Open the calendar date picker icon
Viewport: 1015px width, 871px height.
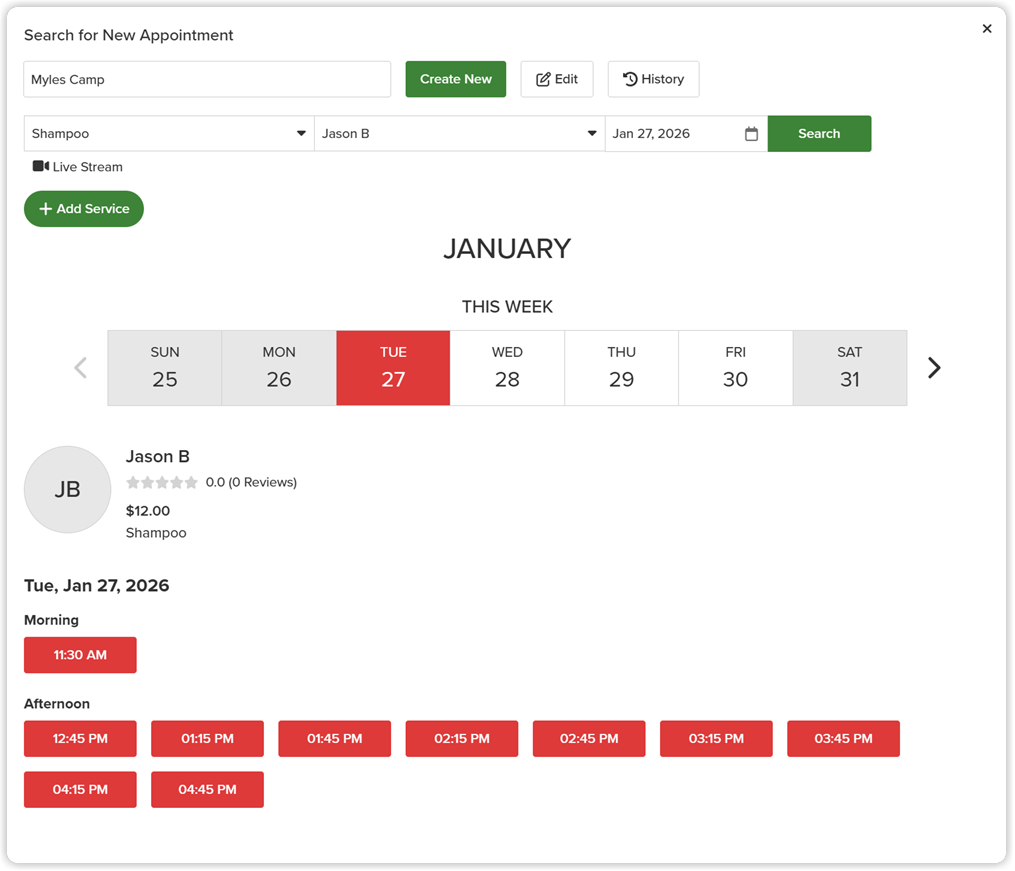coord(751,134)
